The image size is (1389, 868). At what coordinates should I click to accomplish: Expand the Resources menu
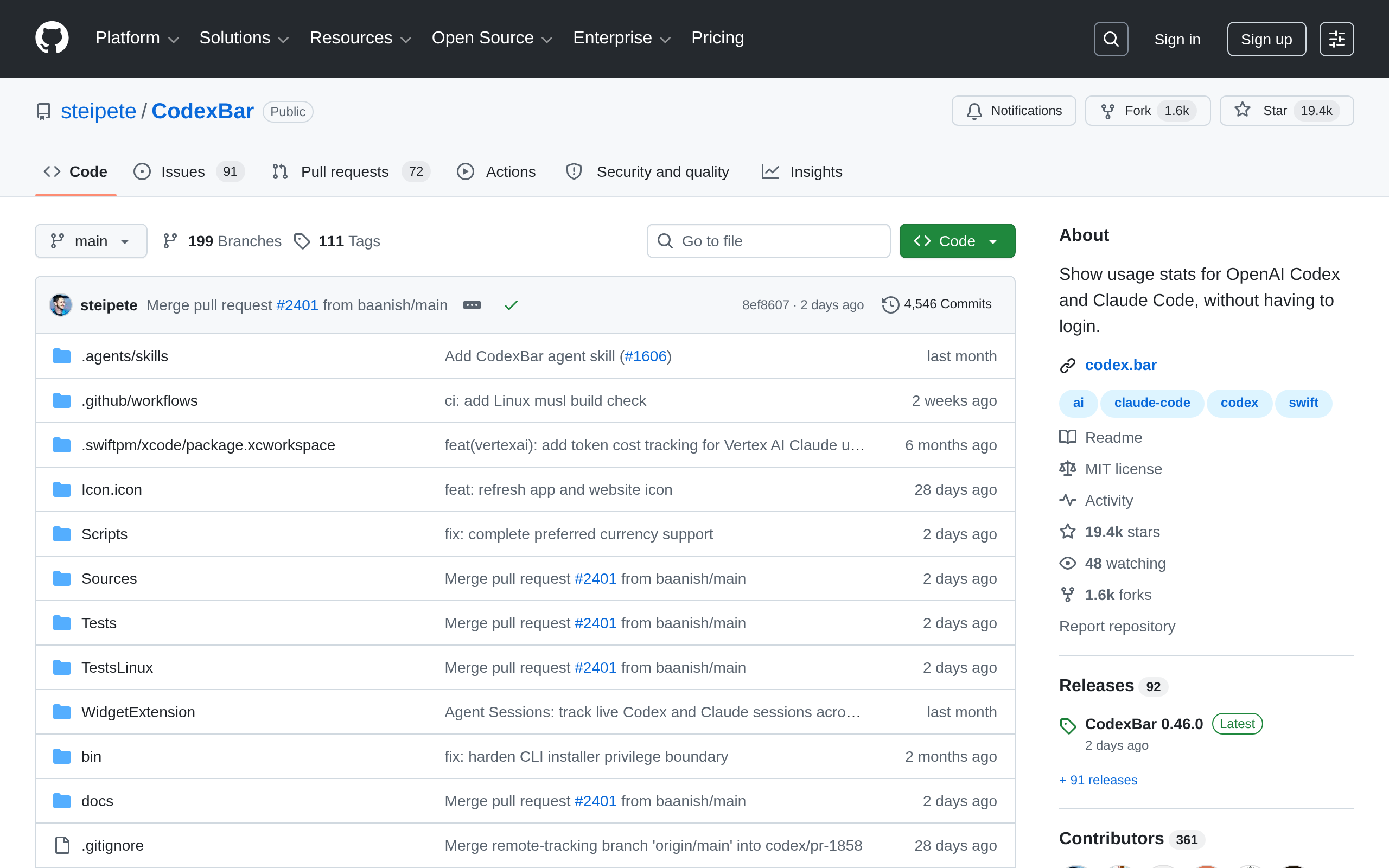tap(360, 38)
